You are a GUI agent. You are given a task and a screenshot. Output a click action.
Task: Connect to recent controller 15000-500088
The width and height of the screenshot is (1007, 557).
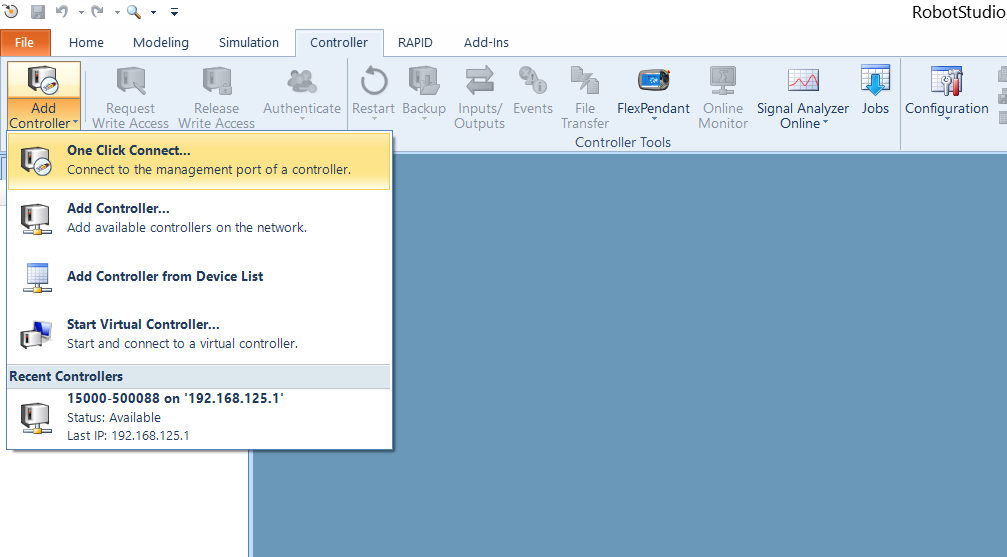click(199, 416)
